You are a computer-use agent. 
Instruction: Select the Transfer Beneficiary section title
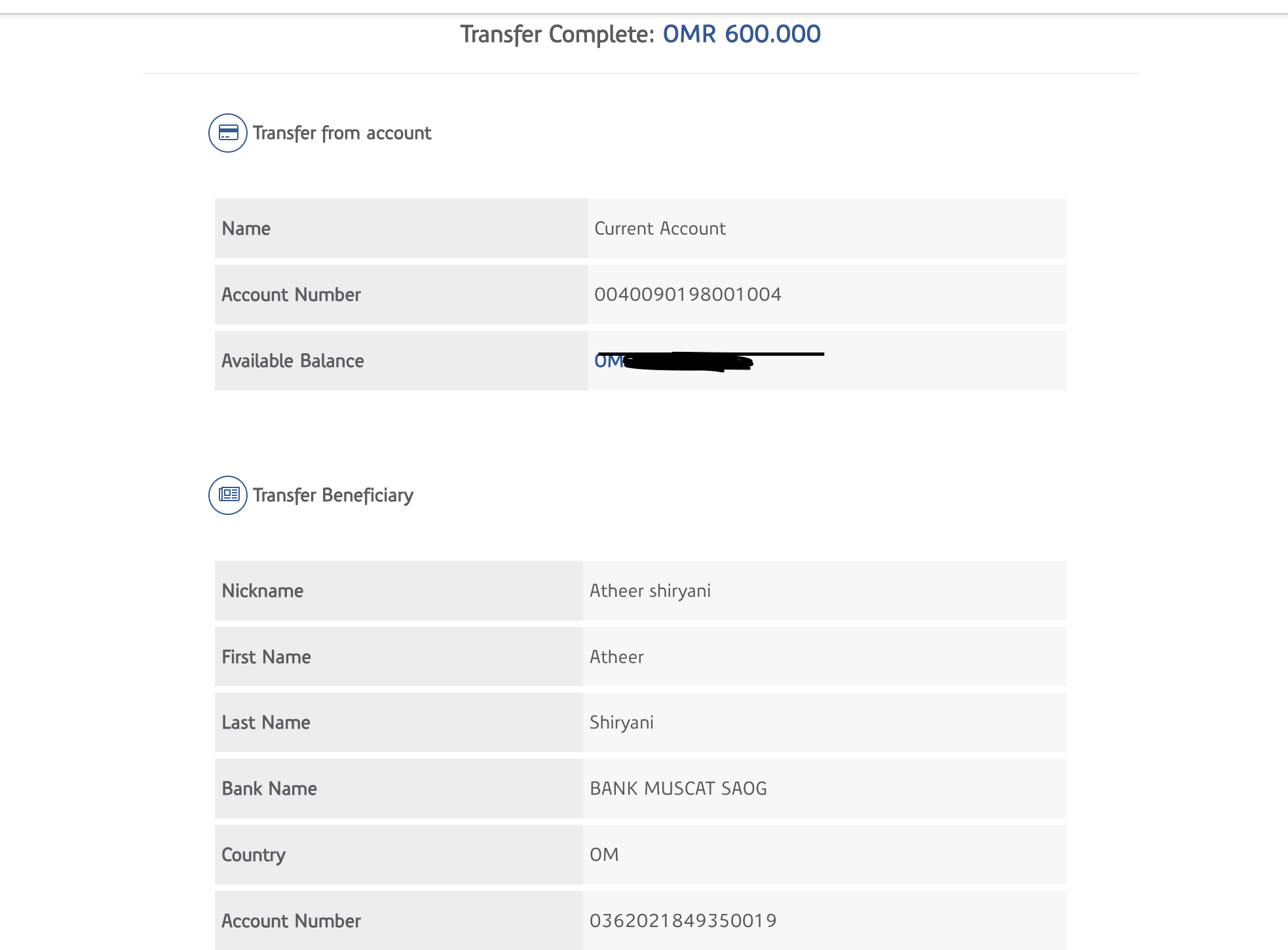333,495
